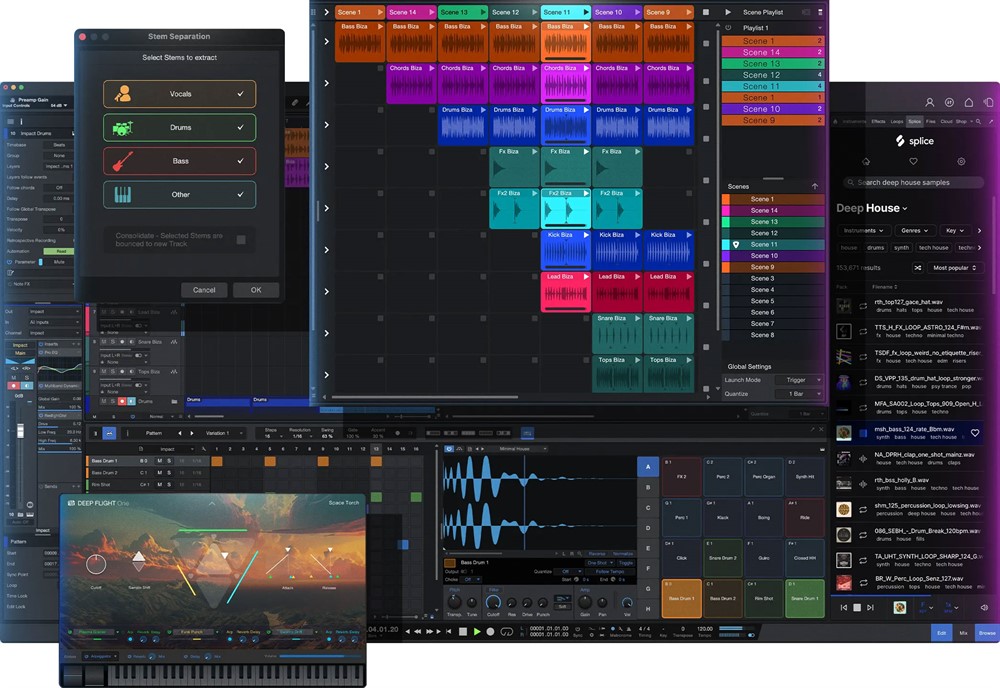This screenshot has width=1000, height=688.
Task: Click the transport Stop button
Action: coord(463,631)
